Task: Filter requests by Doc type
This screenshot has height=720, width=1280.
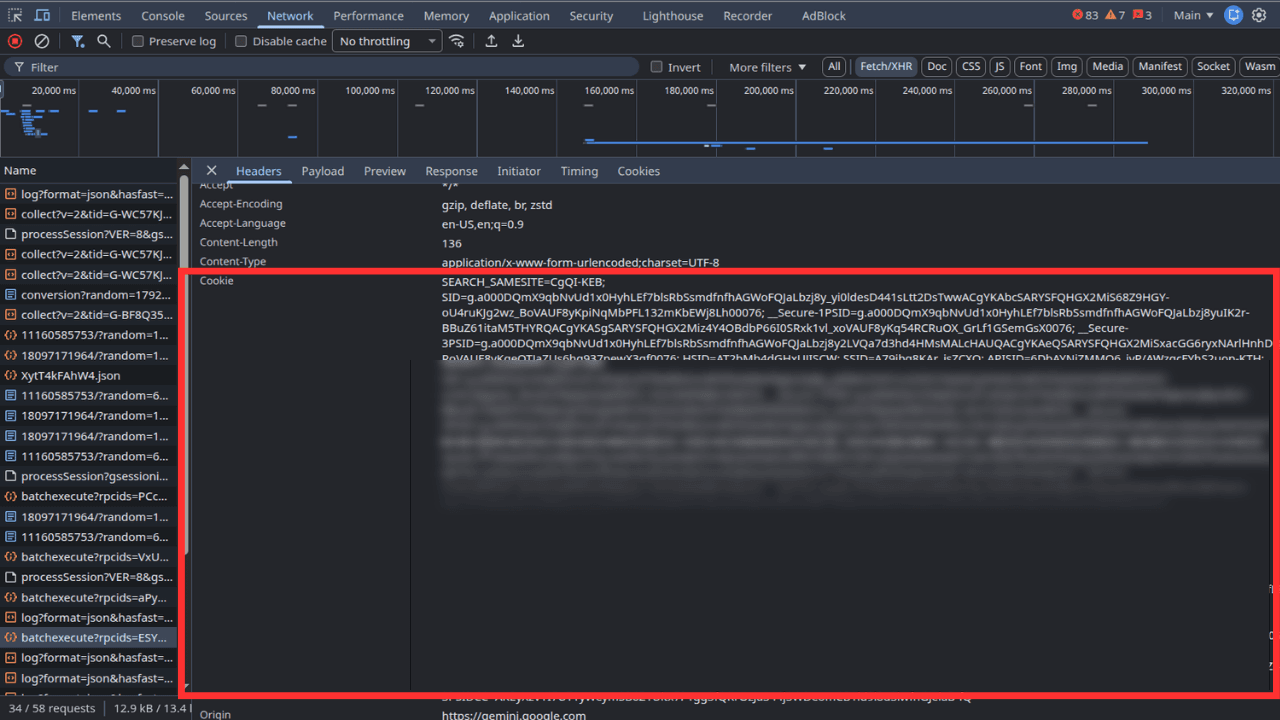Action: click(x=937, y=67)
